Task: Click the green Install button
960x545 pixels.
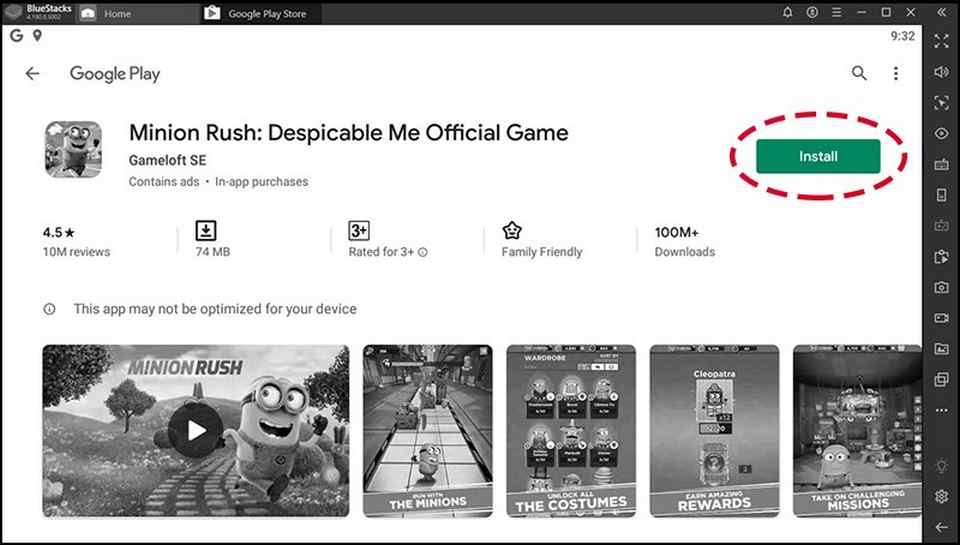Action: click(818, 156)
